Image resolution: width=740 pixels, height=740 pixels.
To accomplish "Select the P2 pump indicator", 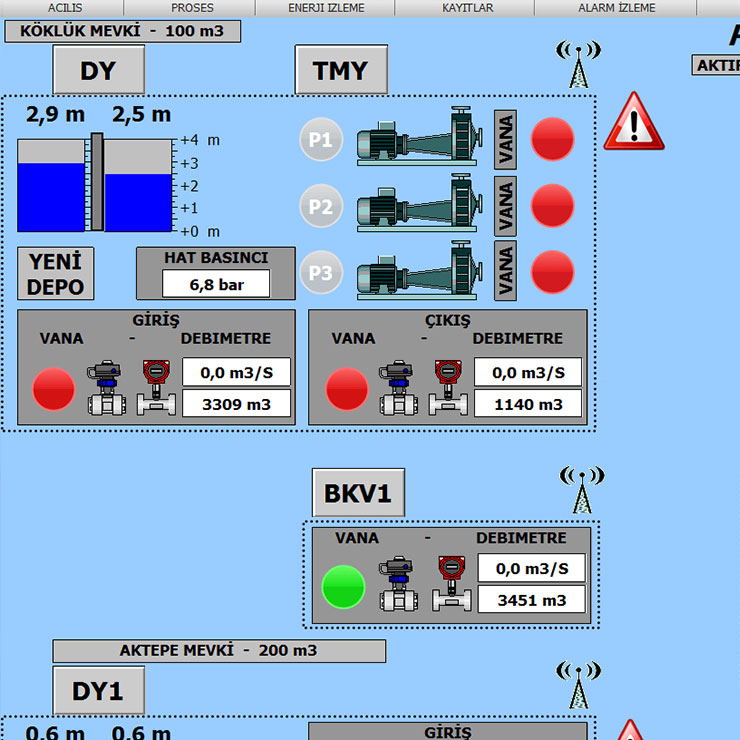I will pyautogui.click(x=321, y=206).
